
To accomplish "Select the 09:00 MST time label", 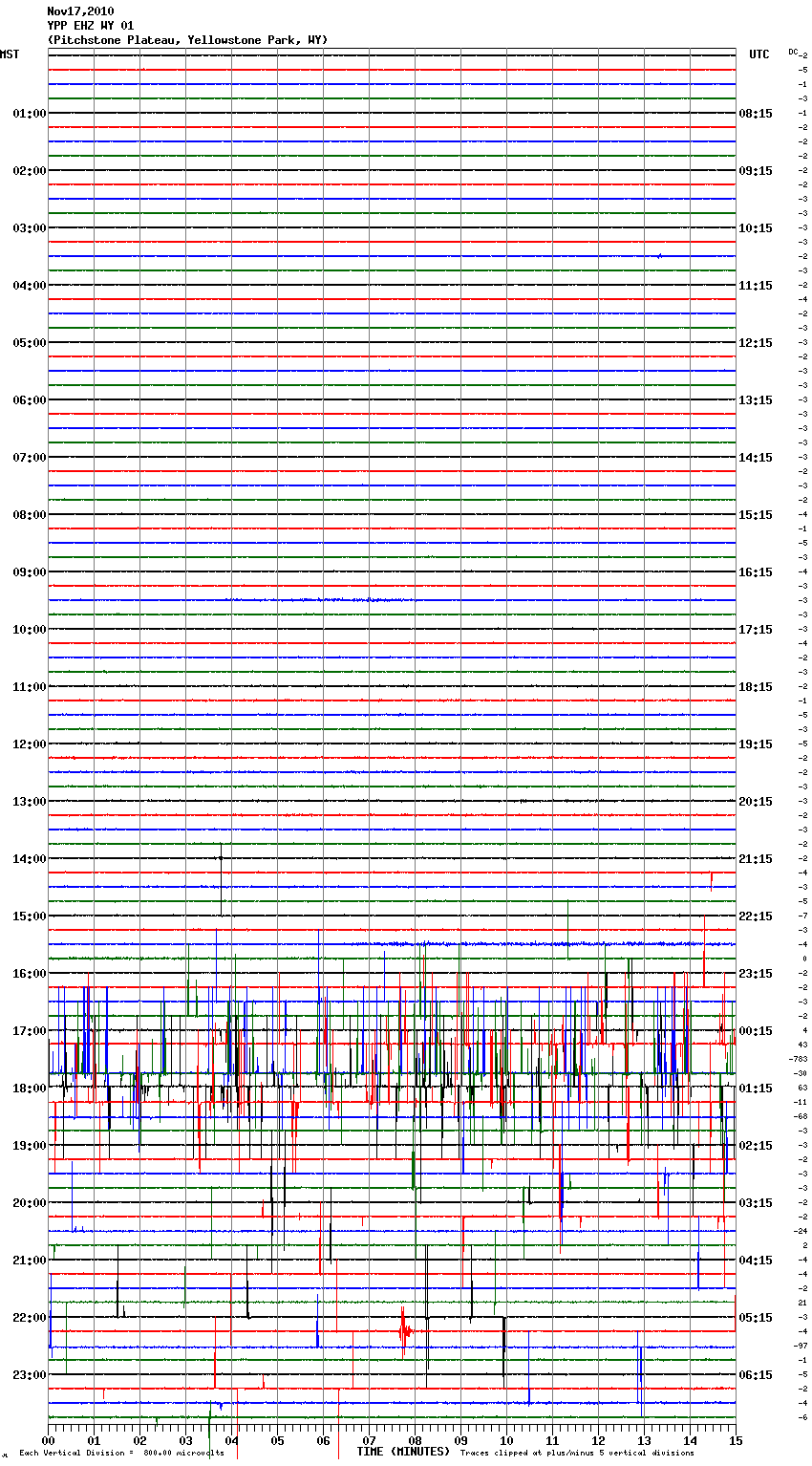I will click(30, 572).
